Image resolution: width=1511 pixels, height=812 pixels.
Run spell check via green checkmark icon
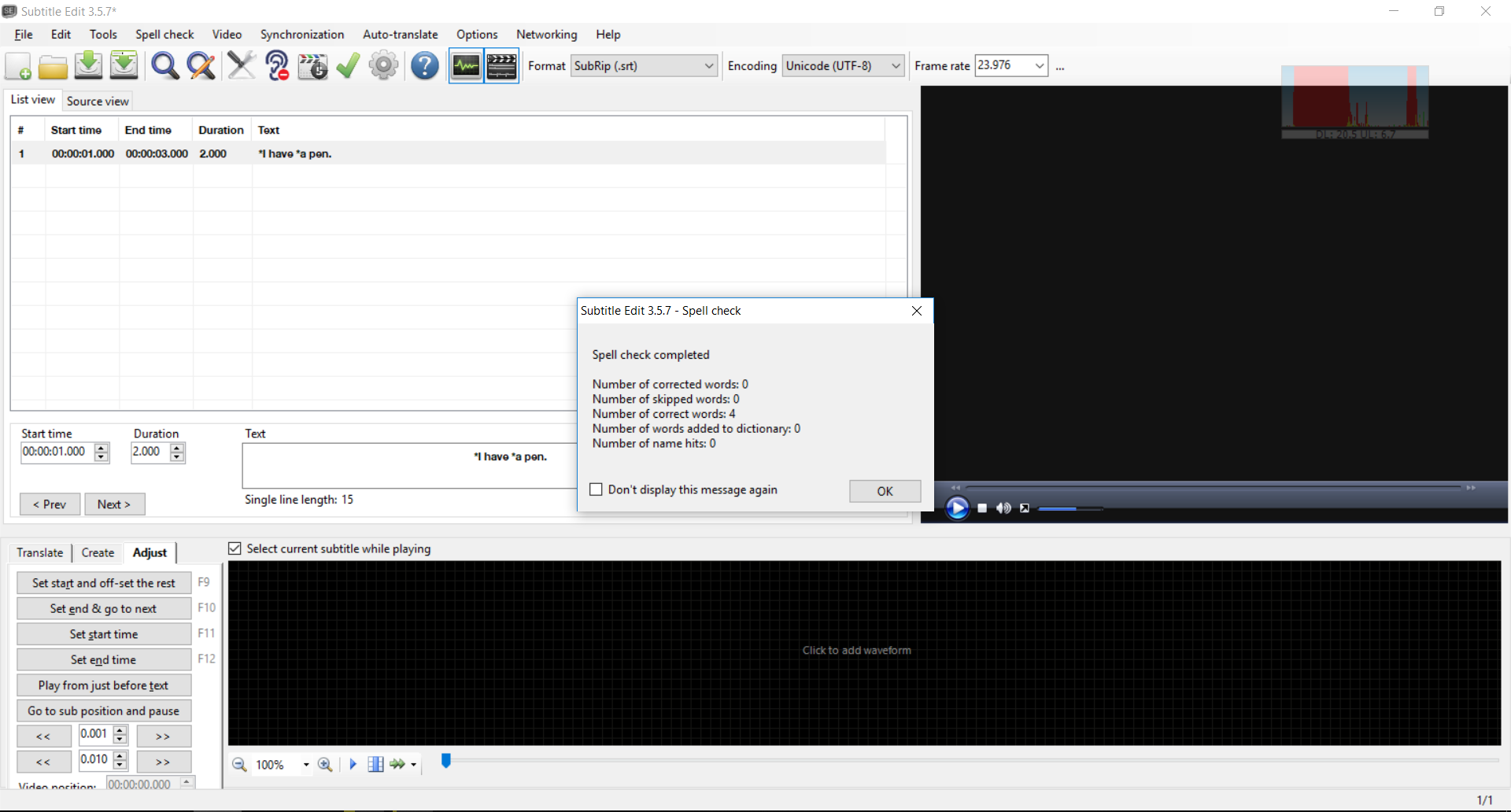pos(347,65)
